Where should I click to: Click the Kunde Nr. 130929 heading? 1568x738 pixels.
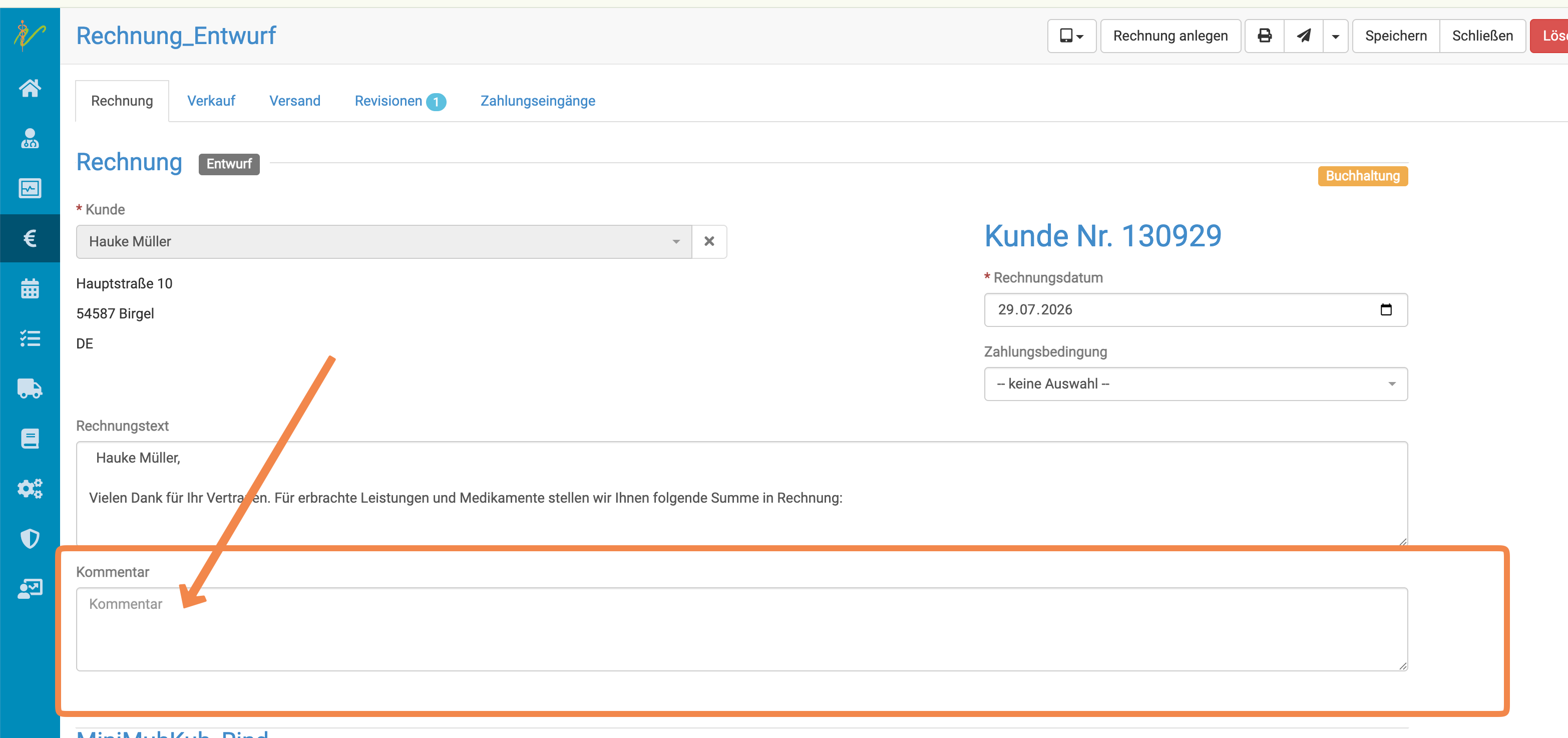coord(1102,236)
